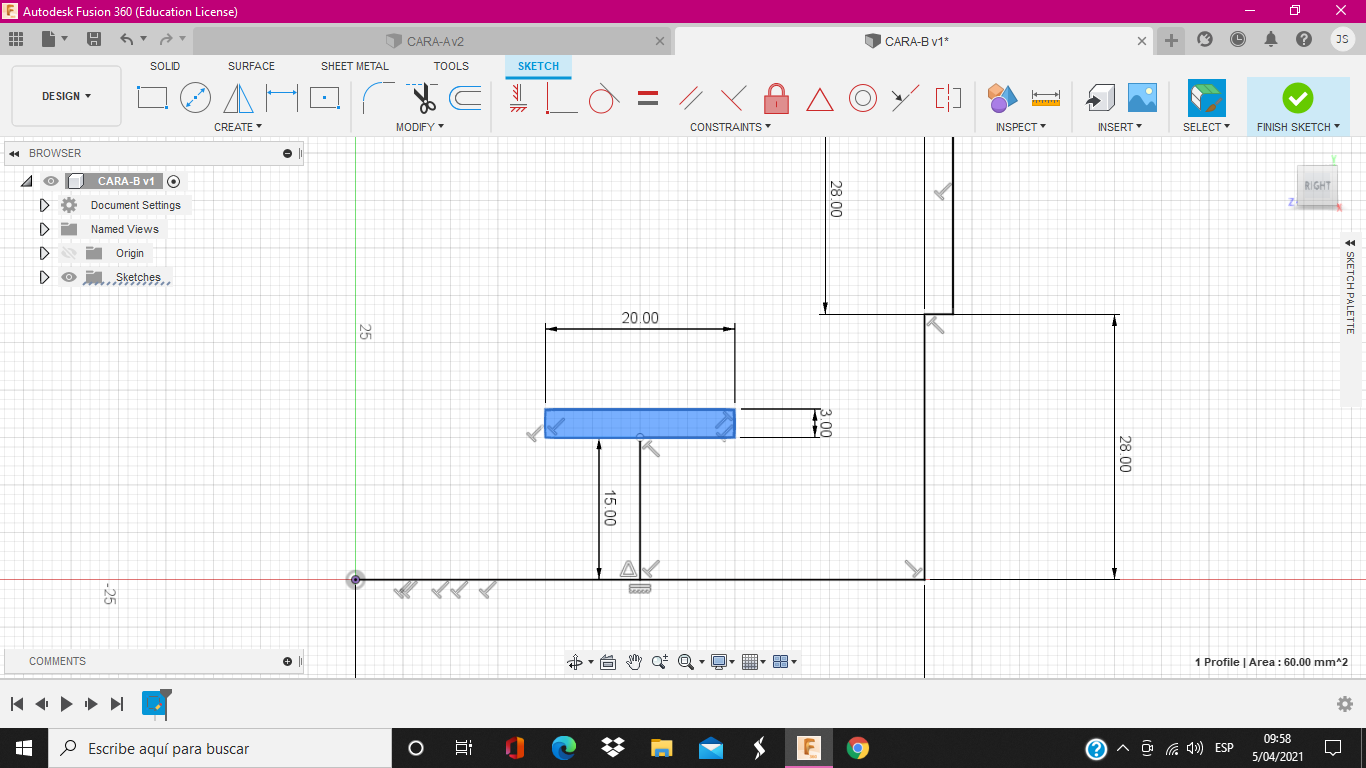Expand the Document Settings node

tap(44, 205)
